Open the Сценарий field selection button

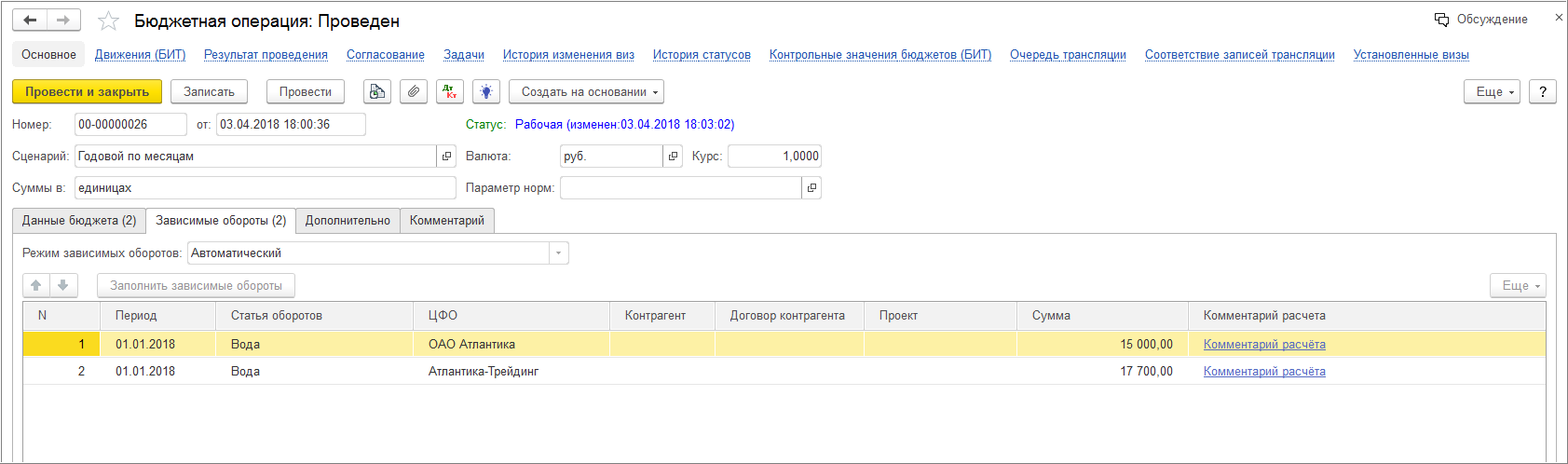point(446,157)
